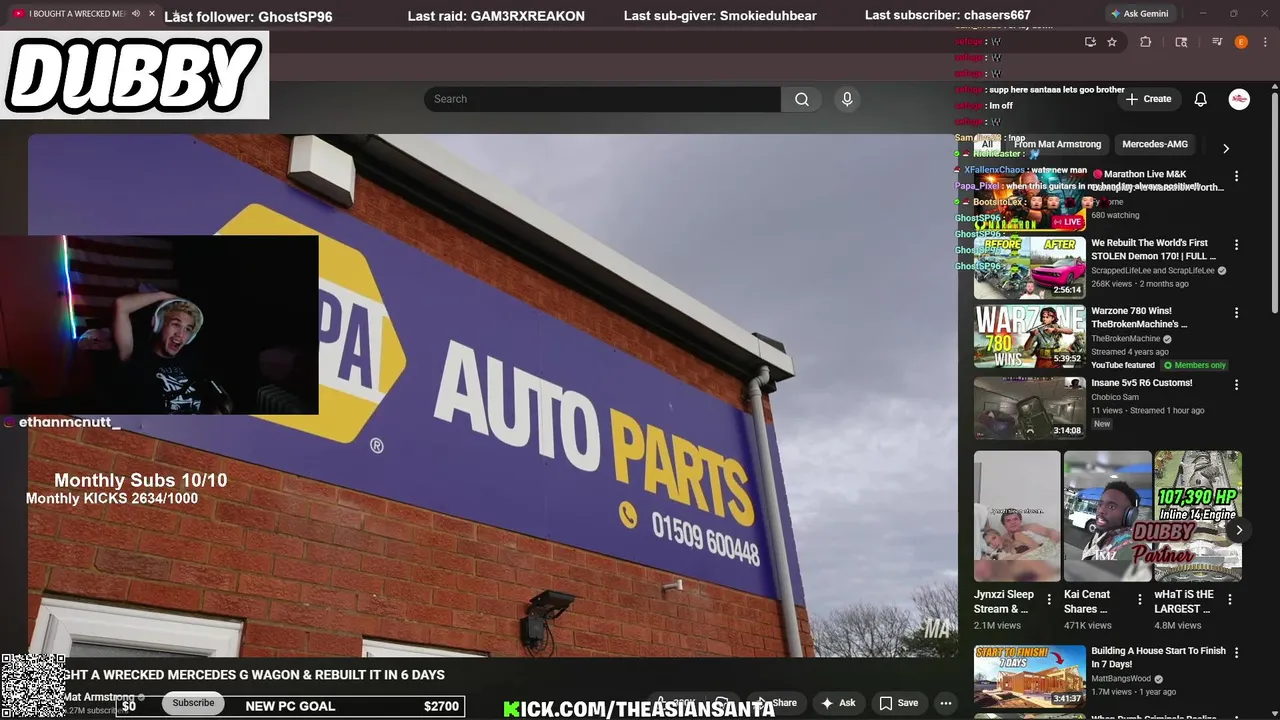Show more filter chips with right arrow

click(x=1226, y=148)
